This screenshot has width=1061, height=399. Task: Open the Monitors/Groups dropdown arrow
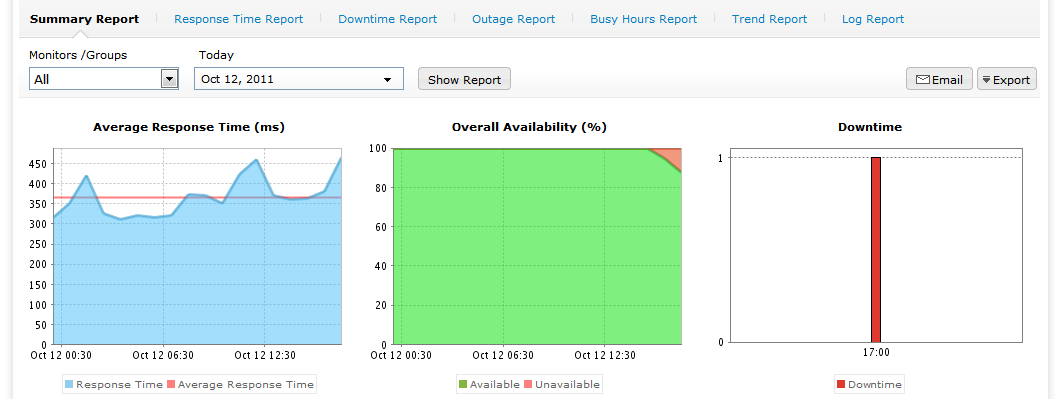coord(169,79)
